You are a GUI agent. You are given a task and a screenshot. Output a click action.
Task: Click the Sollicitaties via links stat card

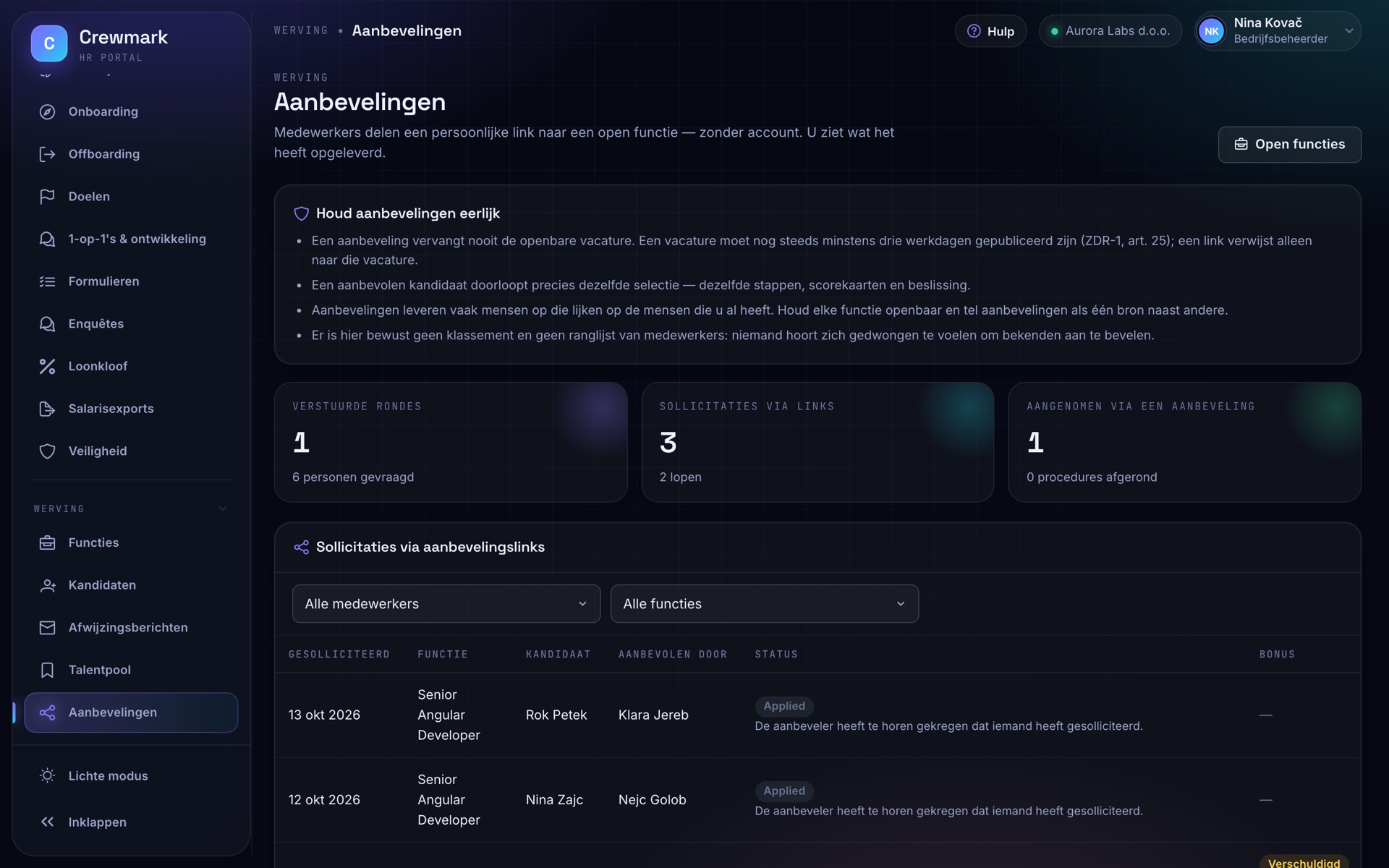tap(817, 442)
